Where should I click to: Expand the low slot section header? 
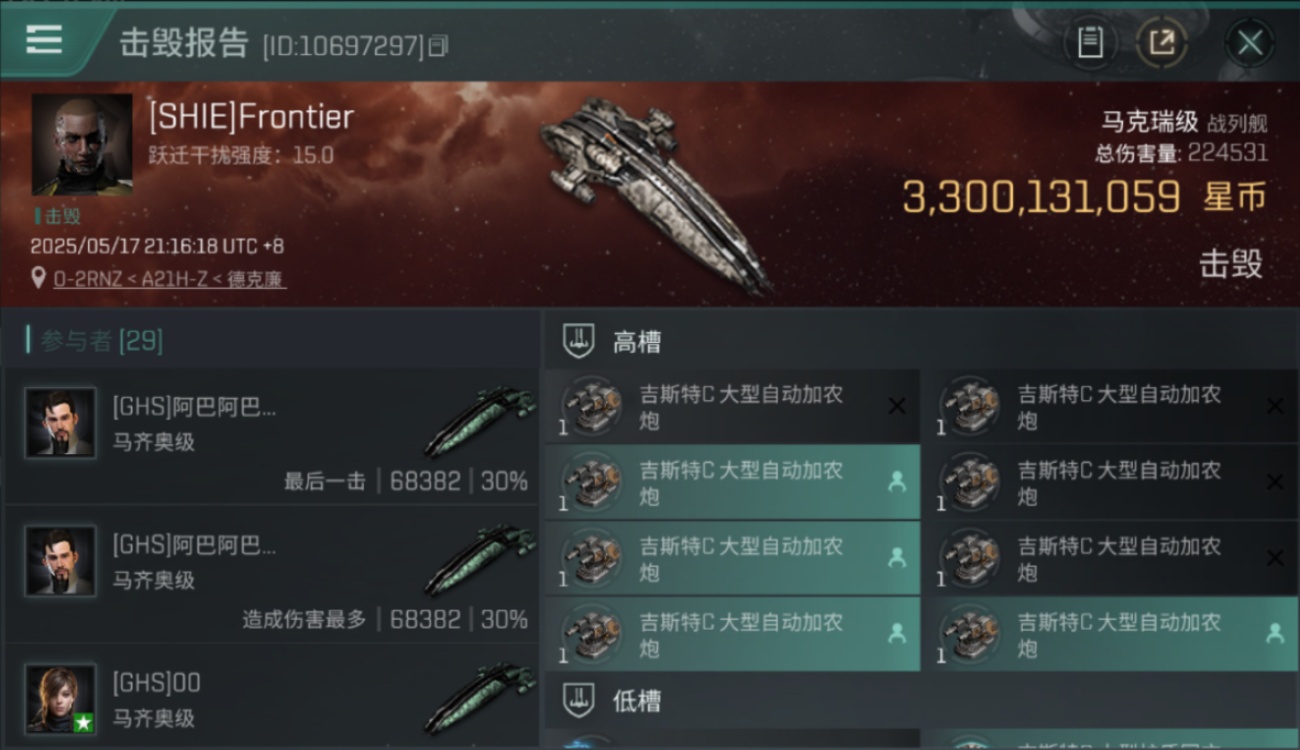coord(920,699)
